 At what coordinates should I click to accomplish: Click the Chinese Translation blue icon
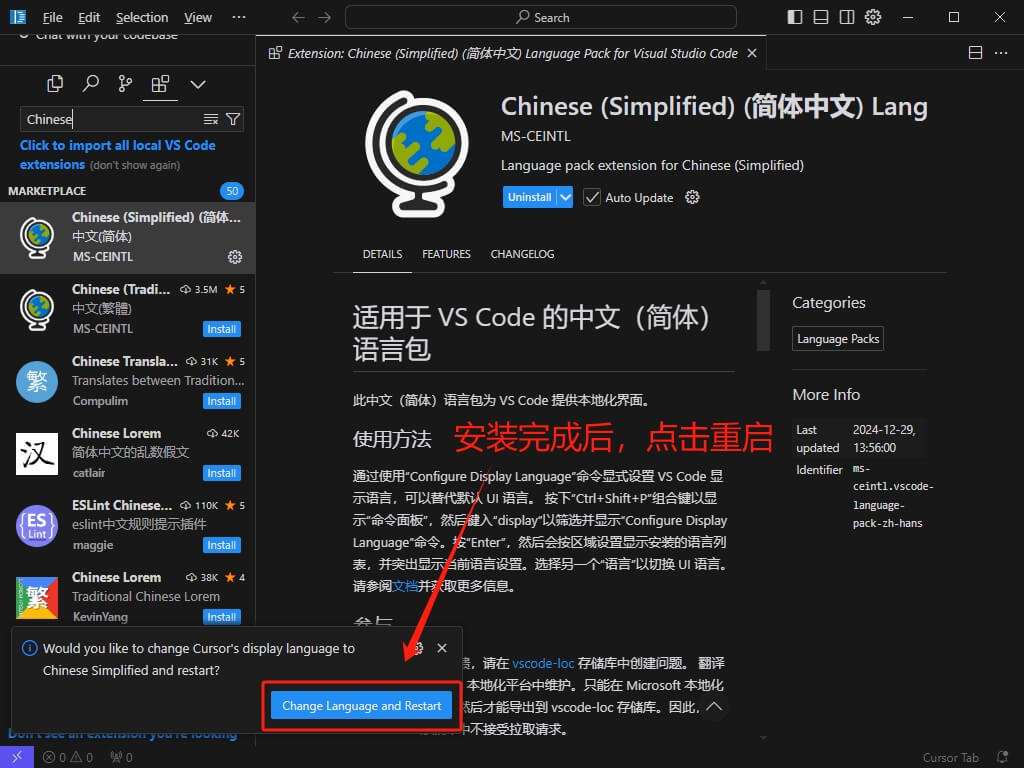coord(37,381)
